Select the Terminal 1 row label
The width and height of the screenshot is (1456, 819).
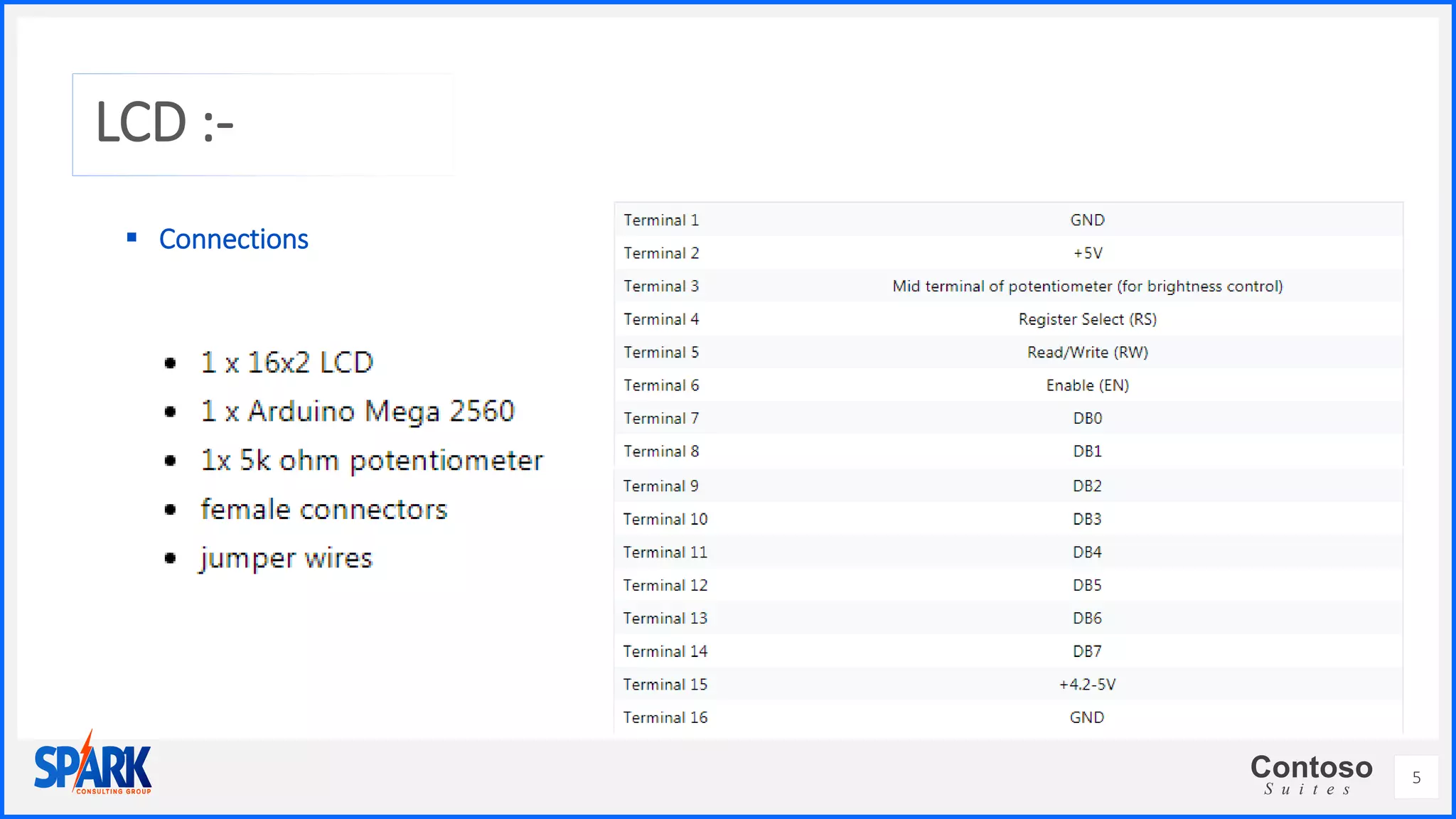661,220
